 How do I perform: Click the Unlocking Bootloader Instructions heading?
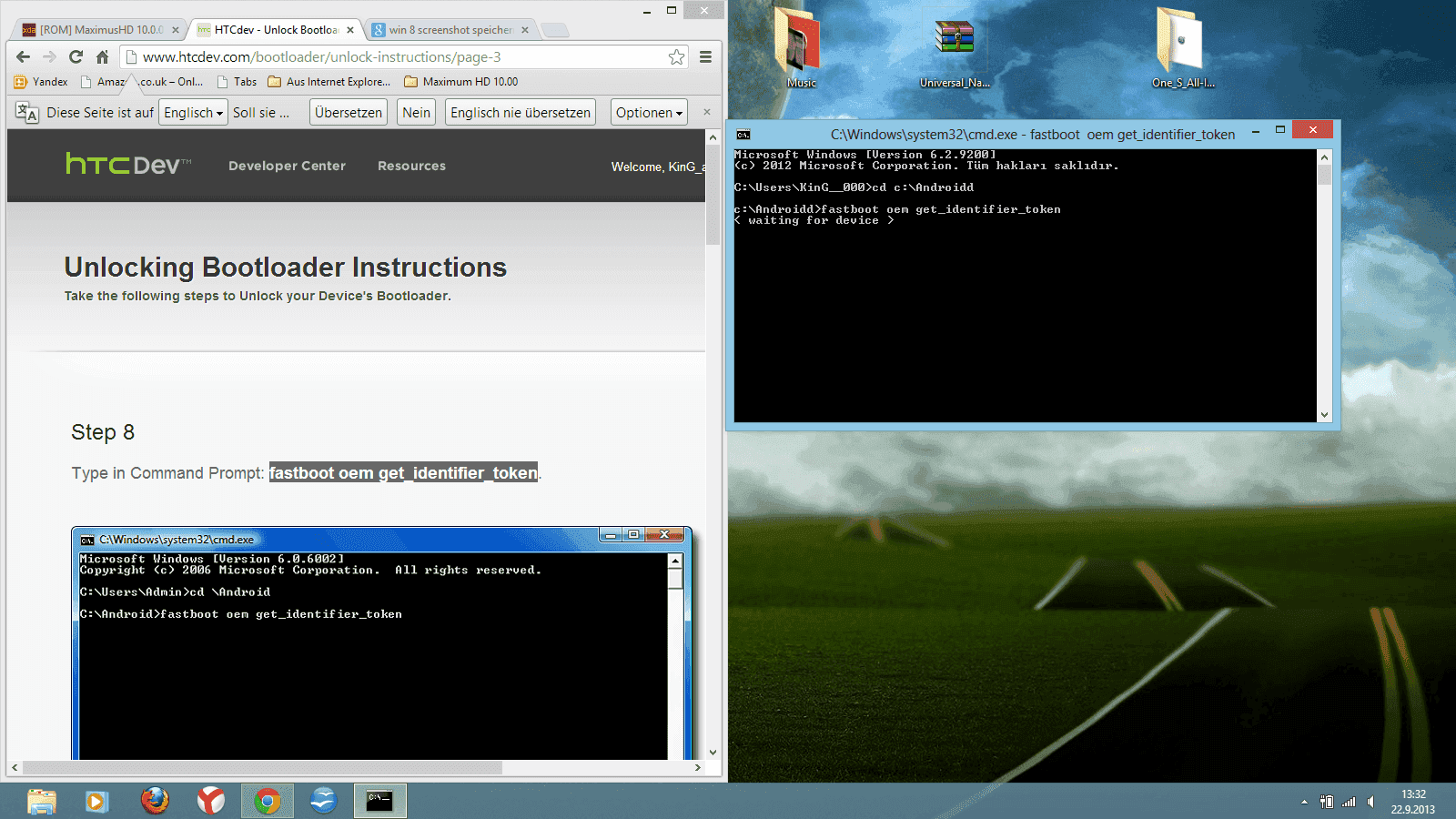tap(285, 268)
